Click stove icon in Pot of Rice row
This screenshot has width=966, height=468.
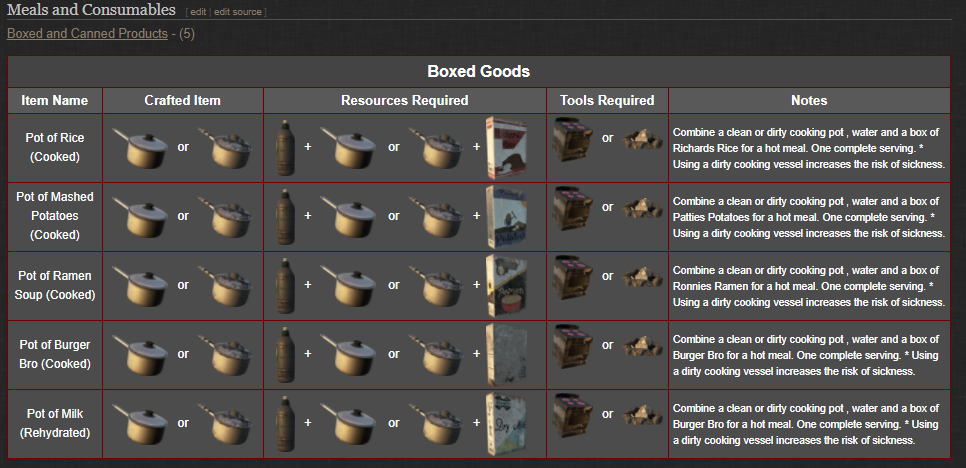[x=573, y=140]
